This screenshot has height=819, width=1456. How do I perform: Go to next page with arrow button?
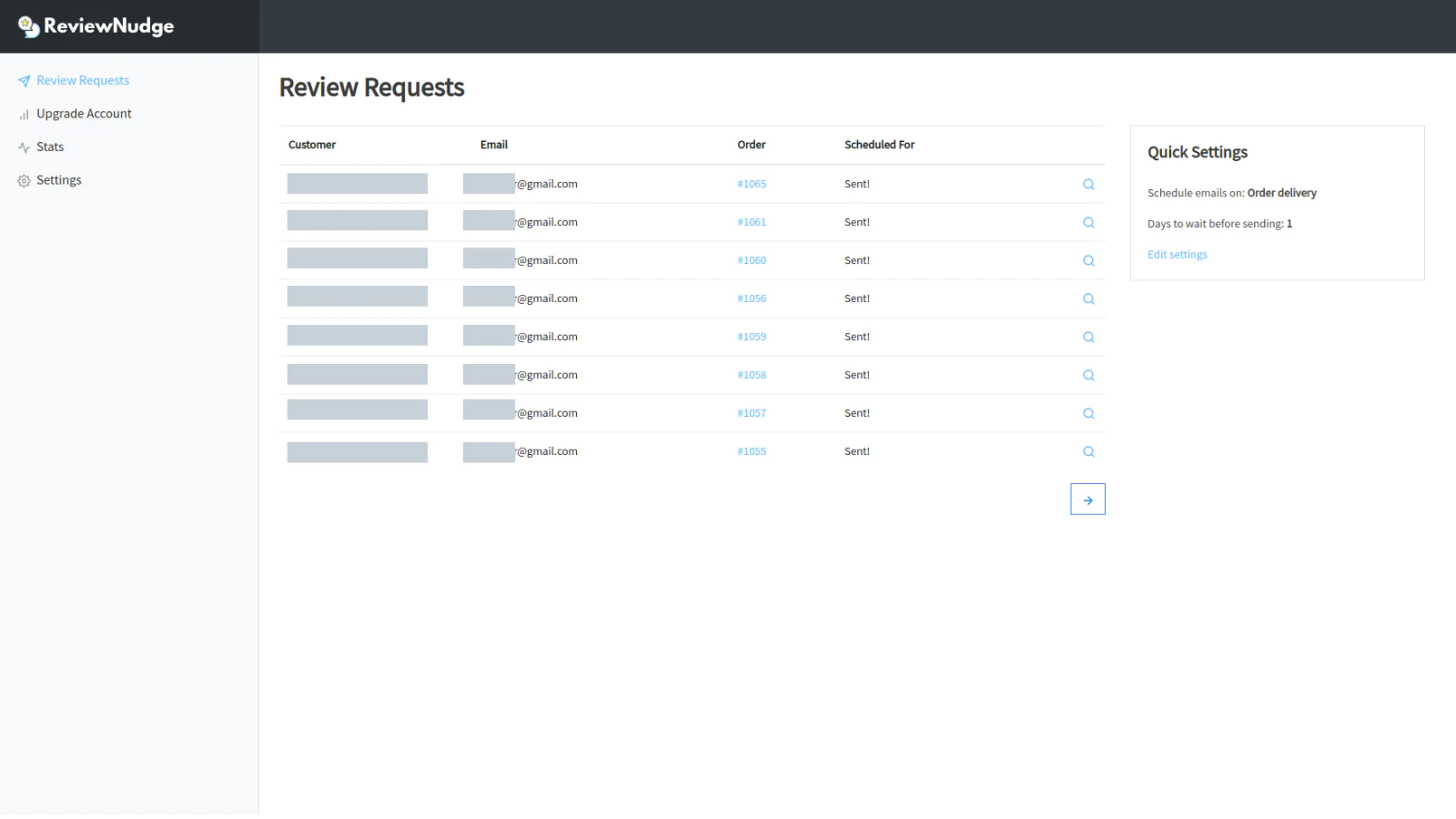tap(1087, 500)
